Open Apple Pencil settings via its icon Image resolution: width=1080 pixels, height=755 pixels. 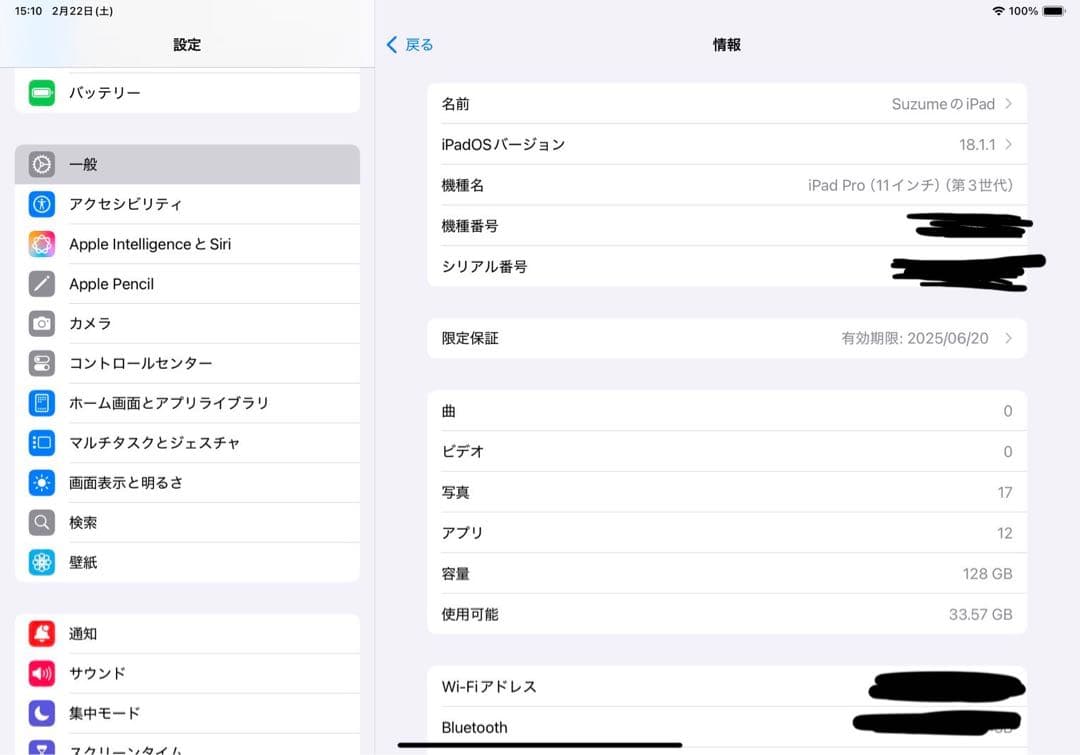click(x=41, y=283)
